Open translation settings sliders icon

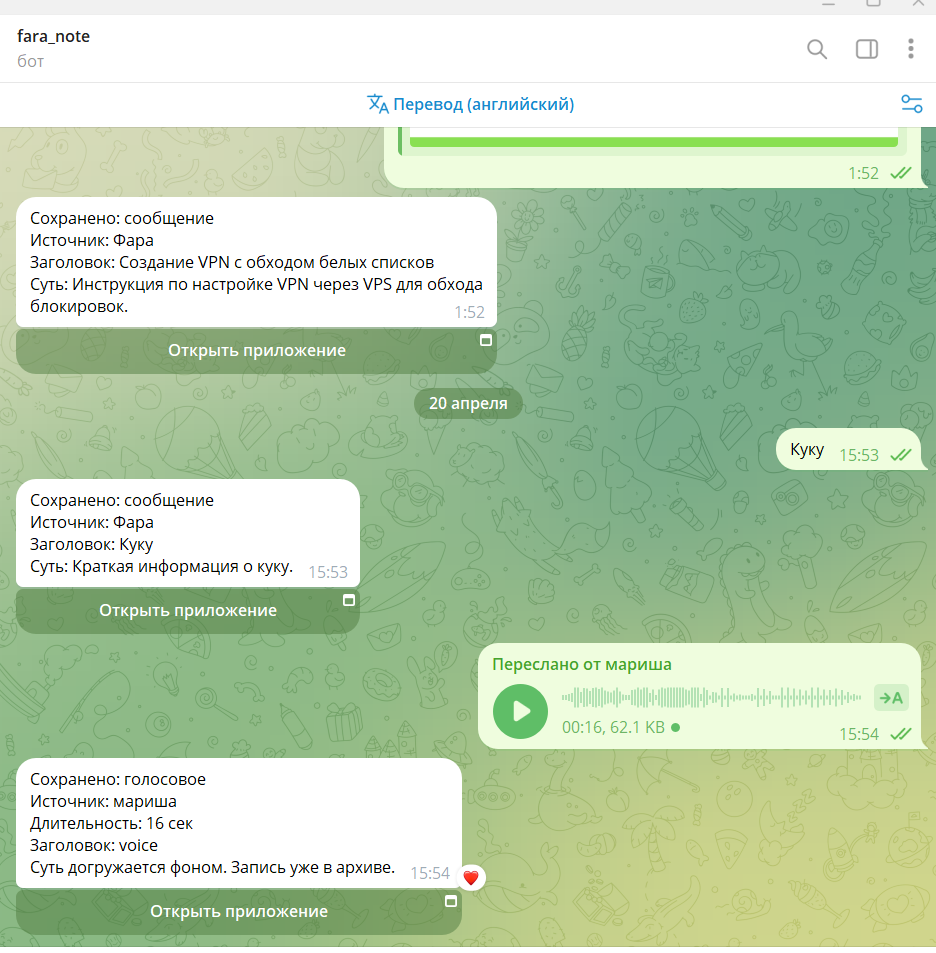912,104
